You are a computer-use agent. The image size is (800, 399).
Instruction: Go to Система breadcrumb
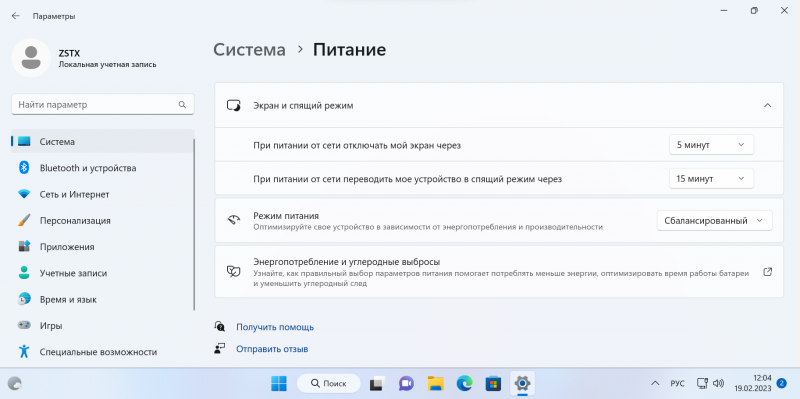pyautogui.click(x=249, y=49)
